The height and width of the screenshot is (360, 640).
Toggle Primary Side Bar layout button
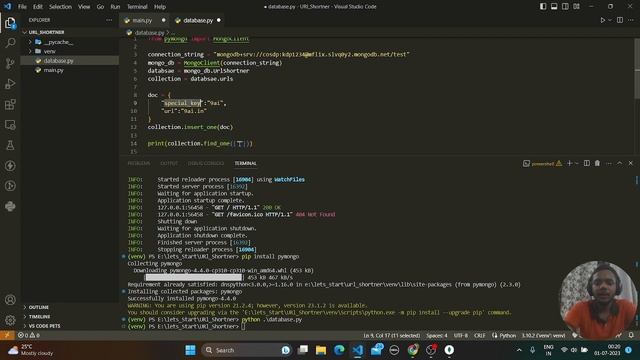(x=543, y=7)
